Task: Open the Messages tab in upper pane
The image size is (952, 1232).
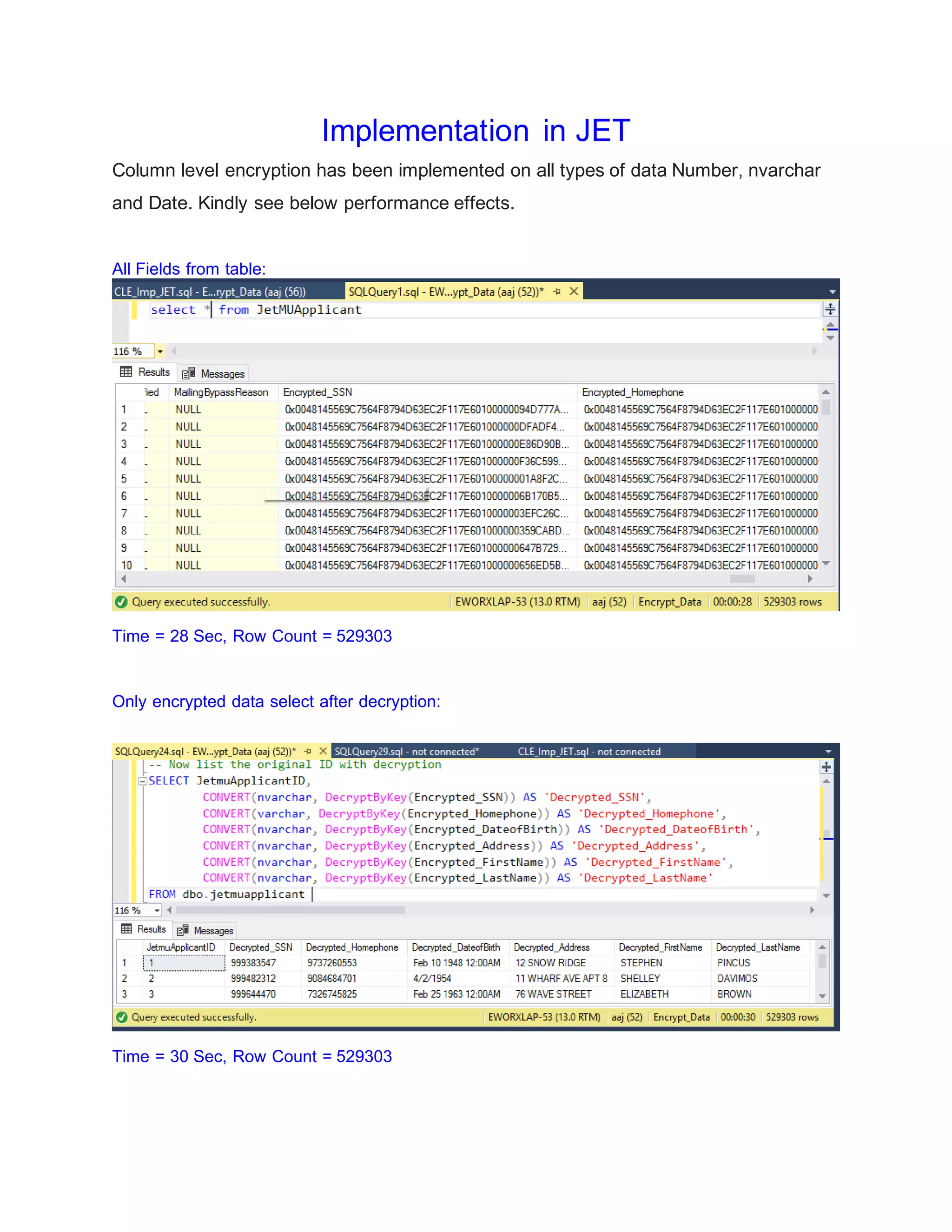Action: tap(213, 373)
